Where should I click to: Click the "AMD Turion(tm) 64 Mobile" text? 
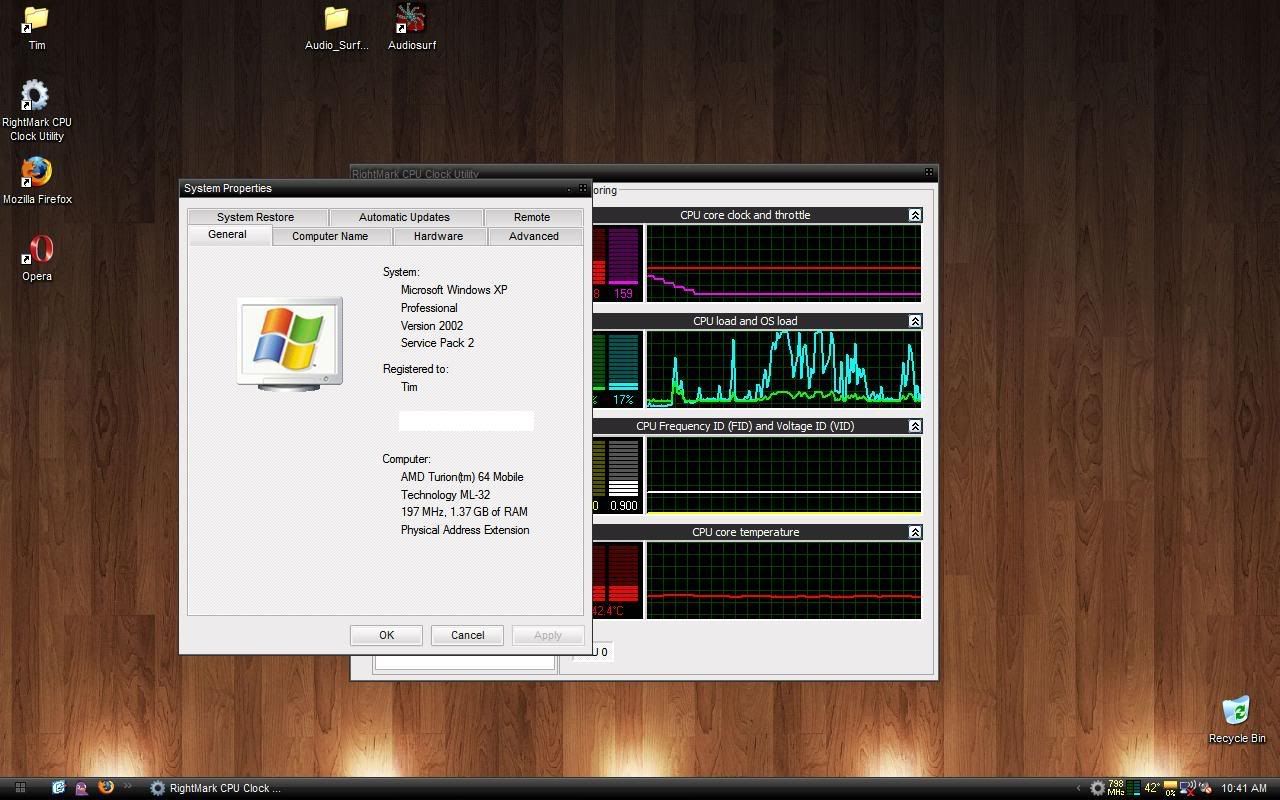(x=462, y=477)
